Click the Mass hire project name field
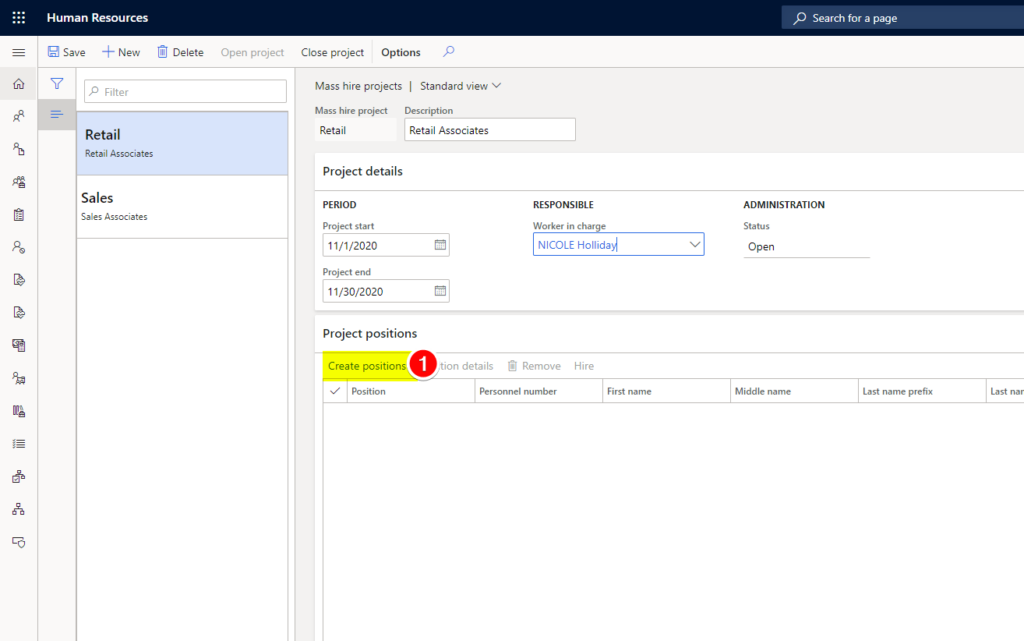The image size is (1024, 641). click(355, 130)
